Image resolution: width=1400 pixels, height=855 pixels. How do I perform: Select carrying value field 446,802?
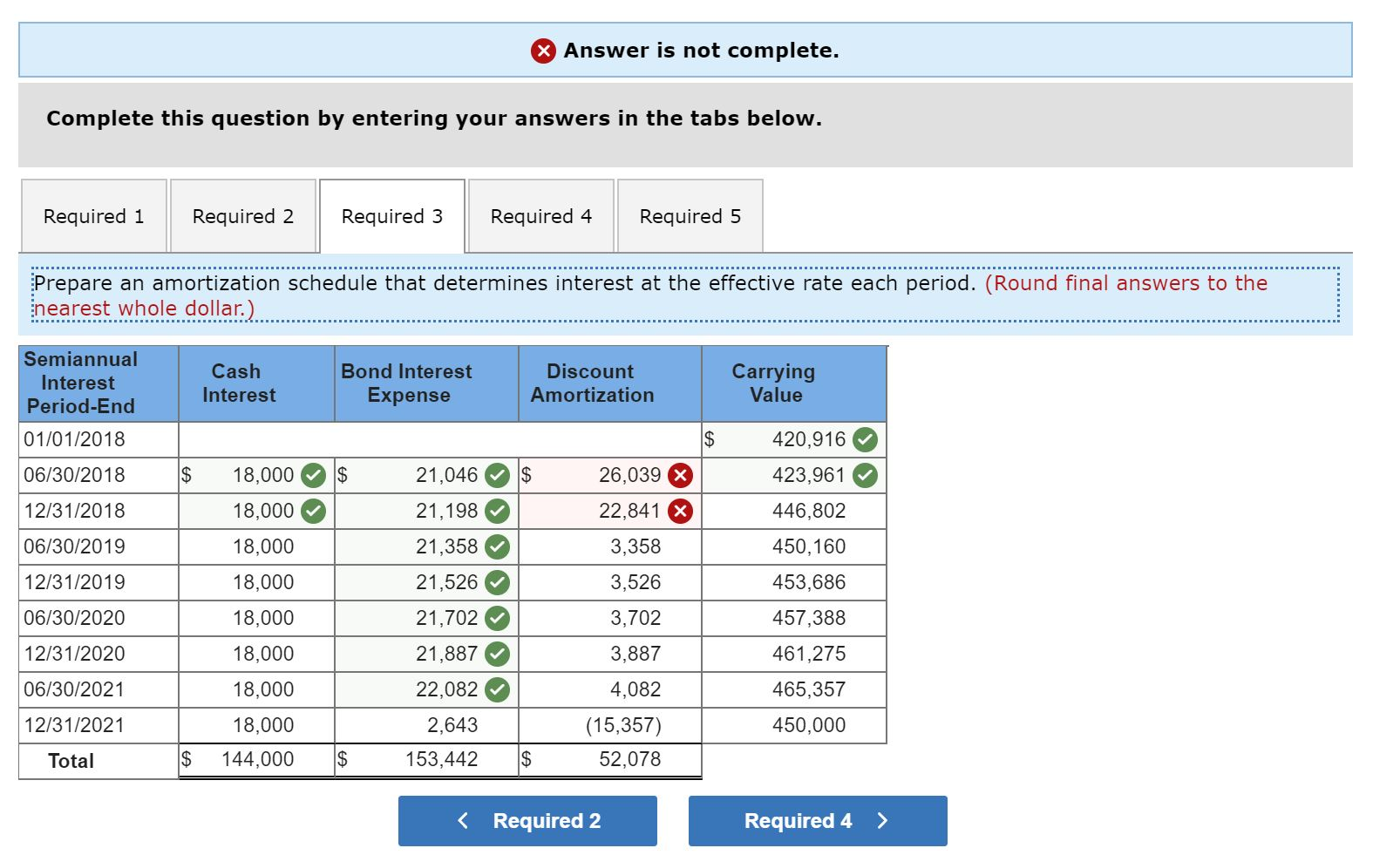coord(794,511)
